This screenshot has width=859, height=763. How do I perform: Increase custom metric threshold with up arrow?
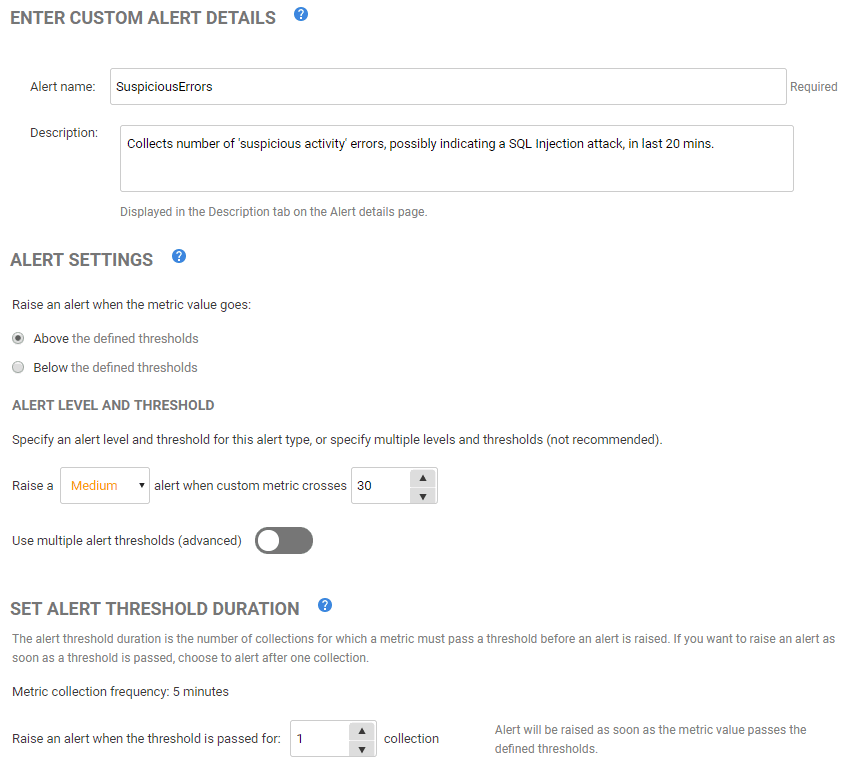tap(423, 478)
